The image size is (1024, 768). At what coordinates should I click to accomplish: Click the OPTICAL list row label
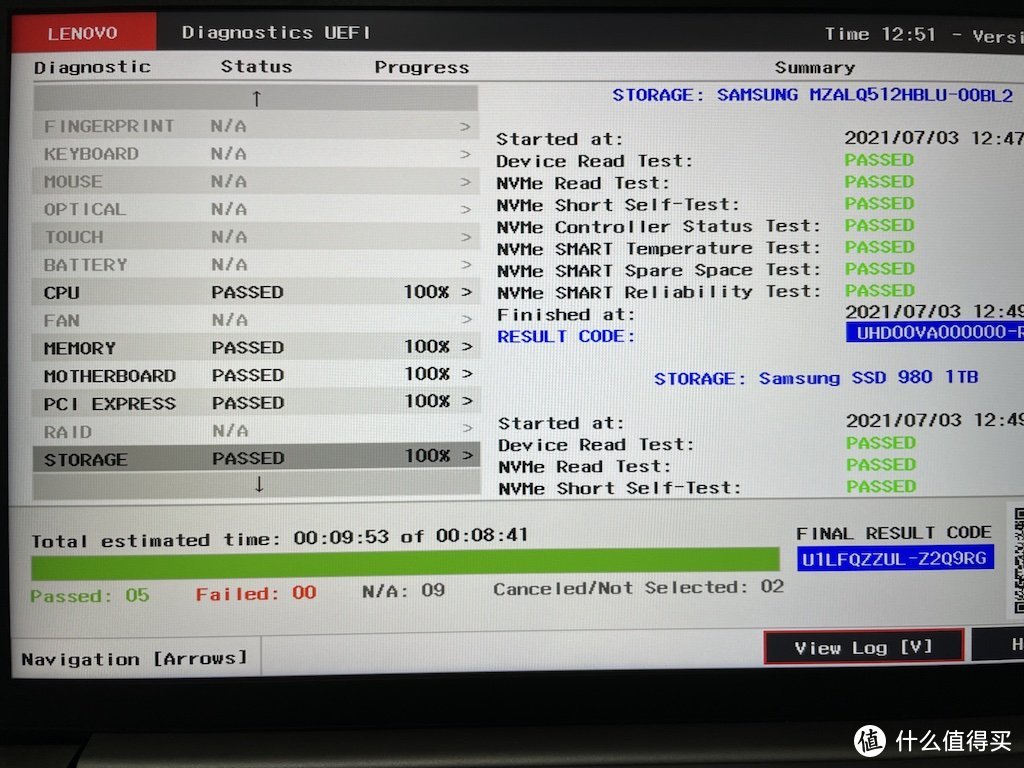tap(85, 209)
